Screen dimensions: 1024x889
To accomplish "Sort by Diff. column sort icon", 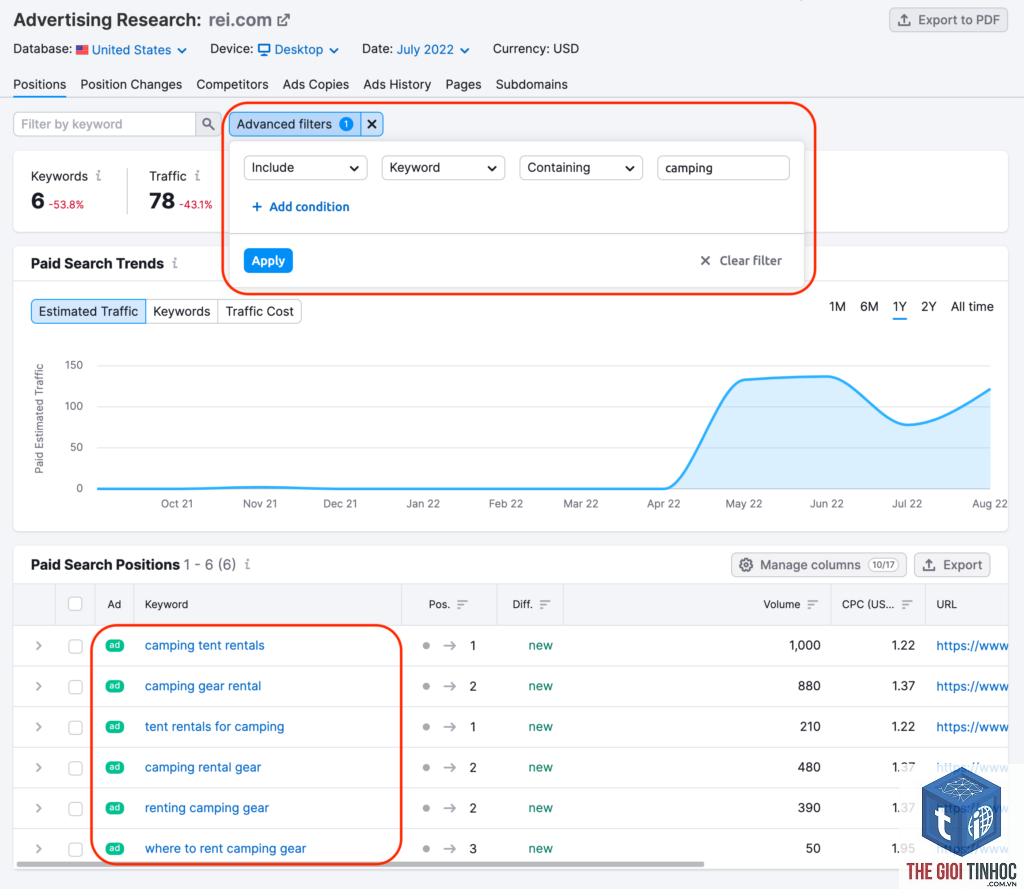I will [x=545, y=604].
